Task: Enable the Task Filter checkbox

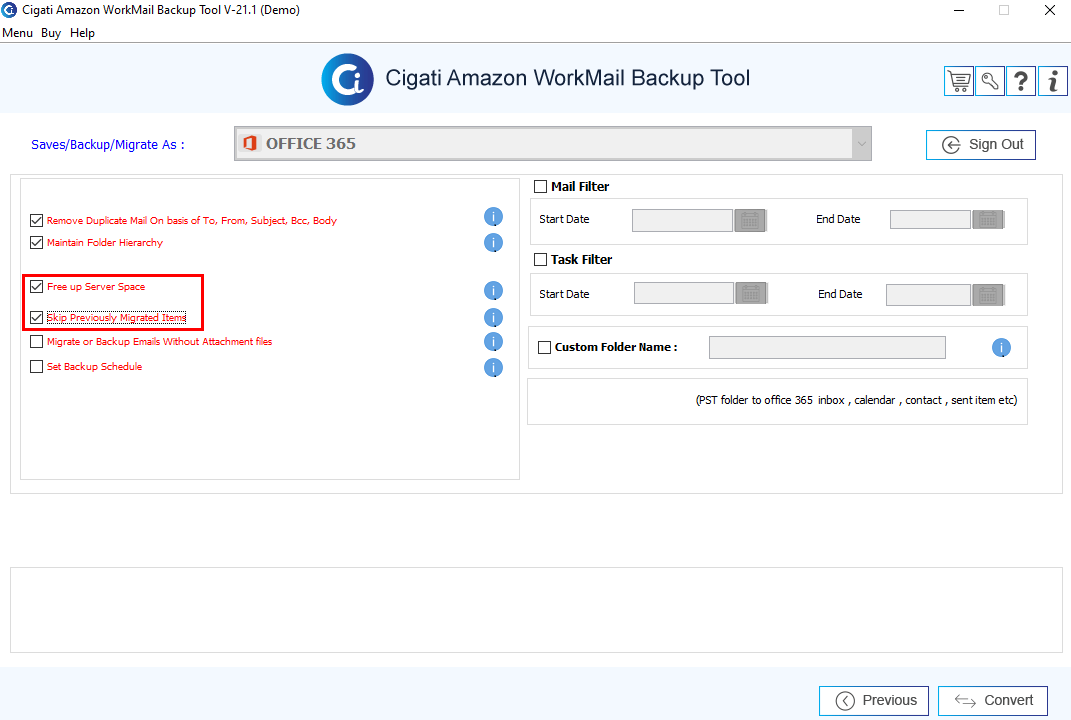Action: [x=540, y=260]
